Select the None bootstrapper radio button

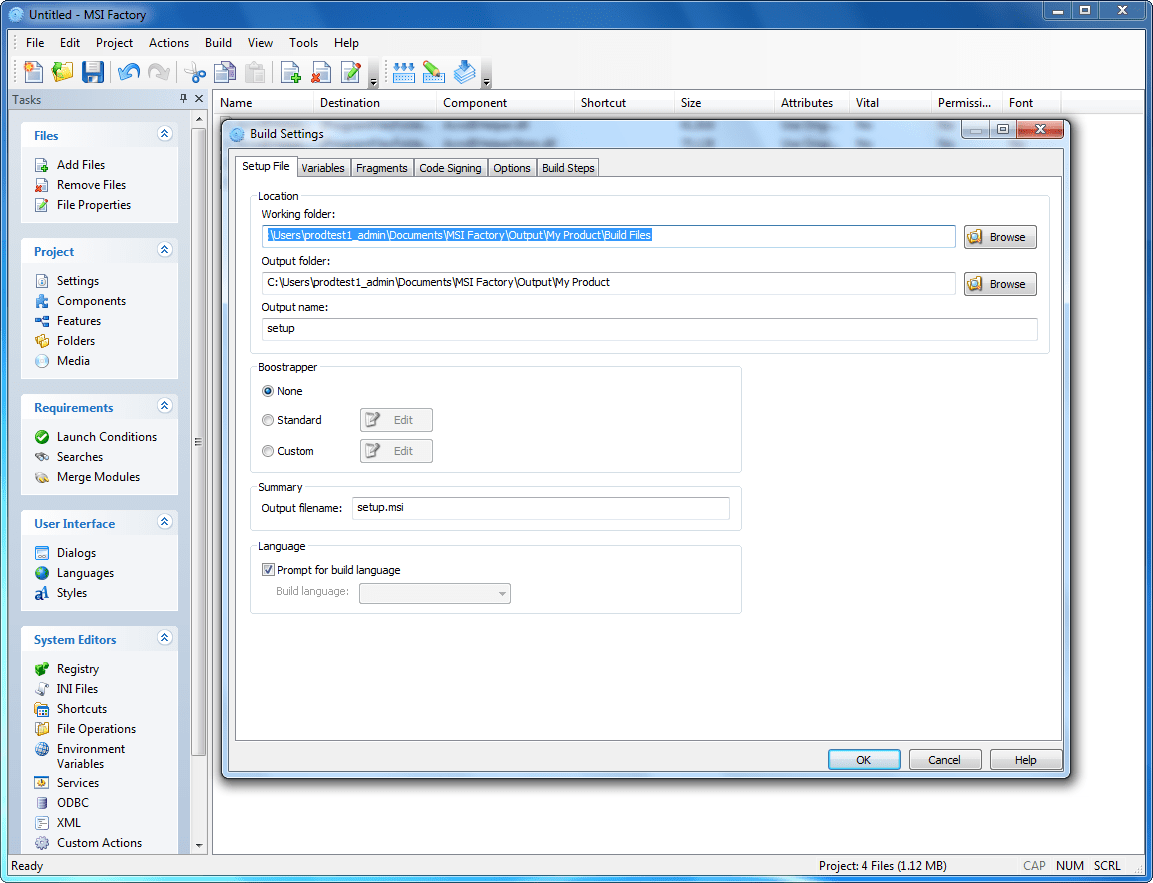[x=268, y=391]
